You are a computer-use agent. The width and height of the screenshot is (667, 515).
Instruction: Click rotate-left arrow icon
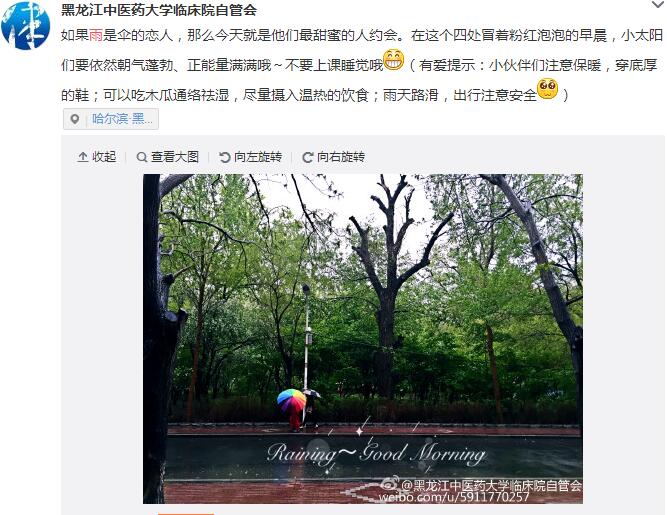point(224,157)
